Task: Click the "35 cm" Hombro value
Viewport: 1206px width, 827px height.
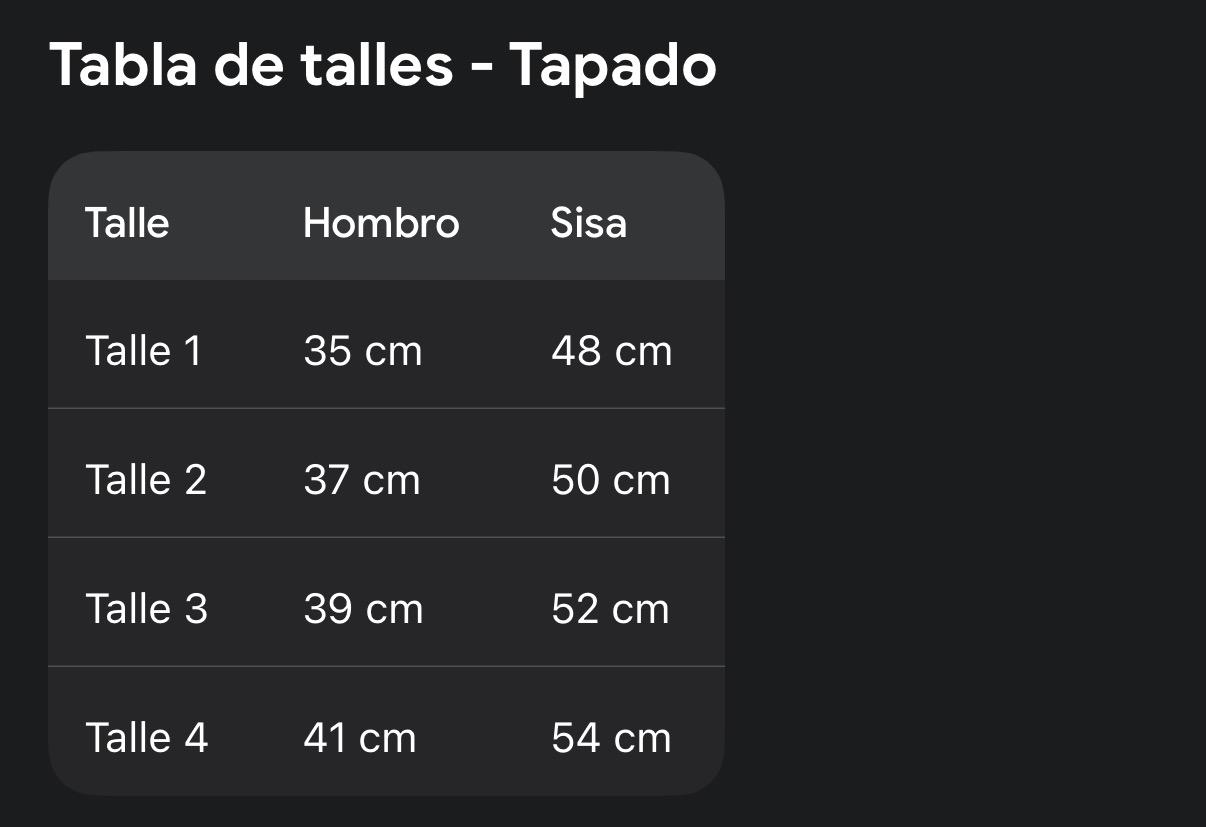Action: [x=363, y=351]
